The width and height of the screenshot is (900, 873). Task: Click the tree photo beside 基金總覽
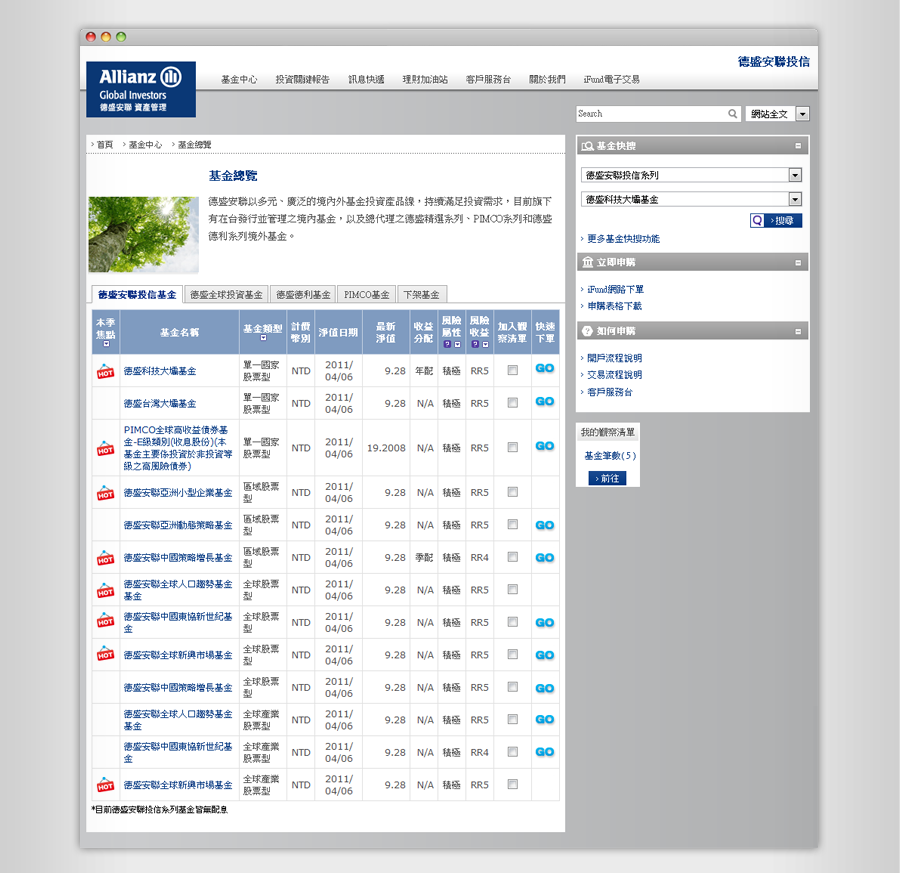tap(143, 234)
